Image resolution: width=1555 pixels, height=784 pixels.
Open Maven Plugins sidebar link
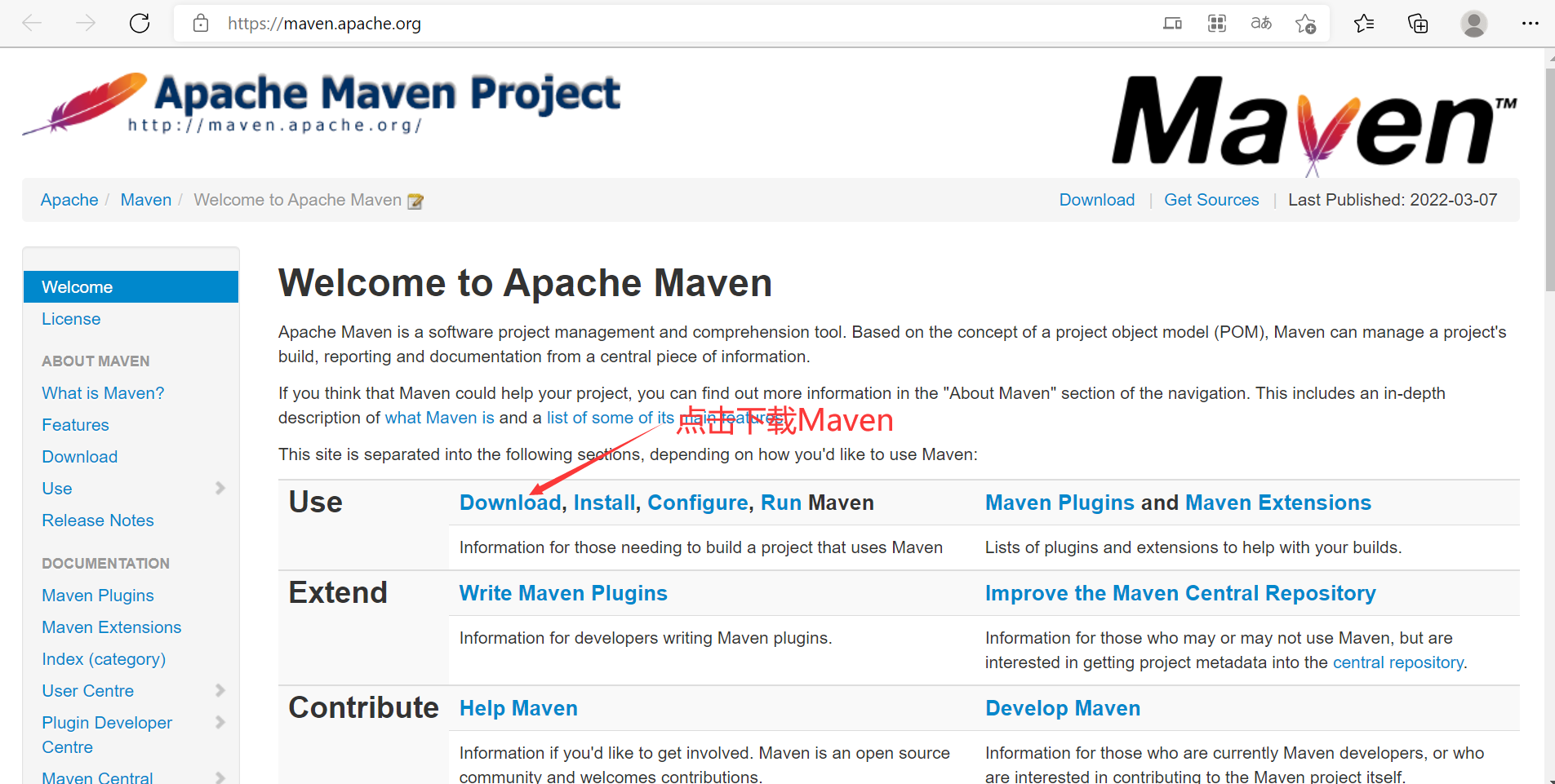pos(98,596)
